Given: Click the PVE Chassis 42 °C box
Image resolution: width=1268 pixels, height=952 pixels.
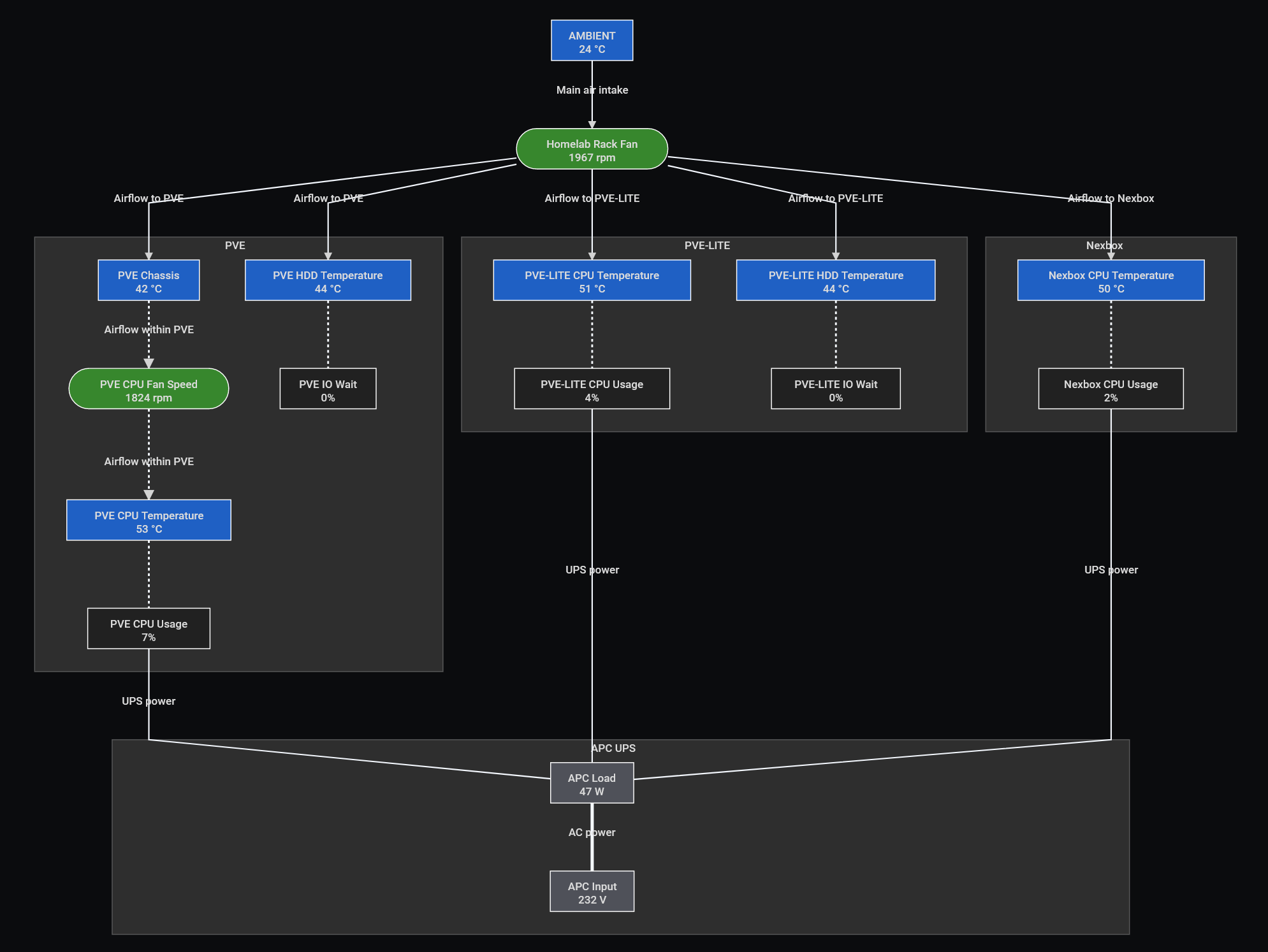Looking at the screenshot, I should click(x=149, y=280).
